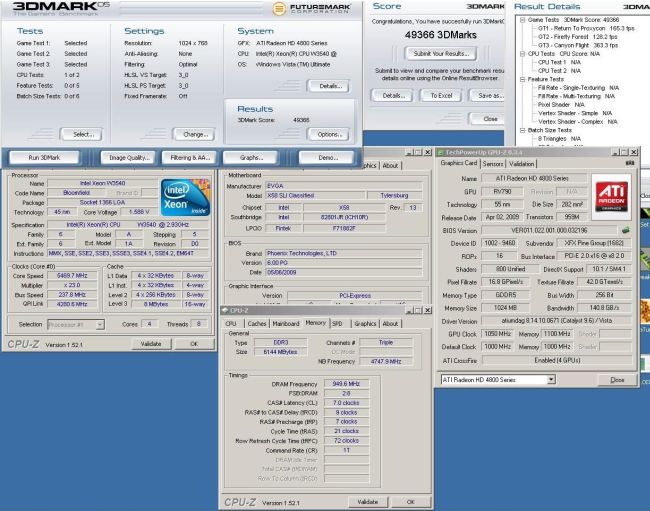Select the Graphics Card tab in GPU-Z

point(458,163)
